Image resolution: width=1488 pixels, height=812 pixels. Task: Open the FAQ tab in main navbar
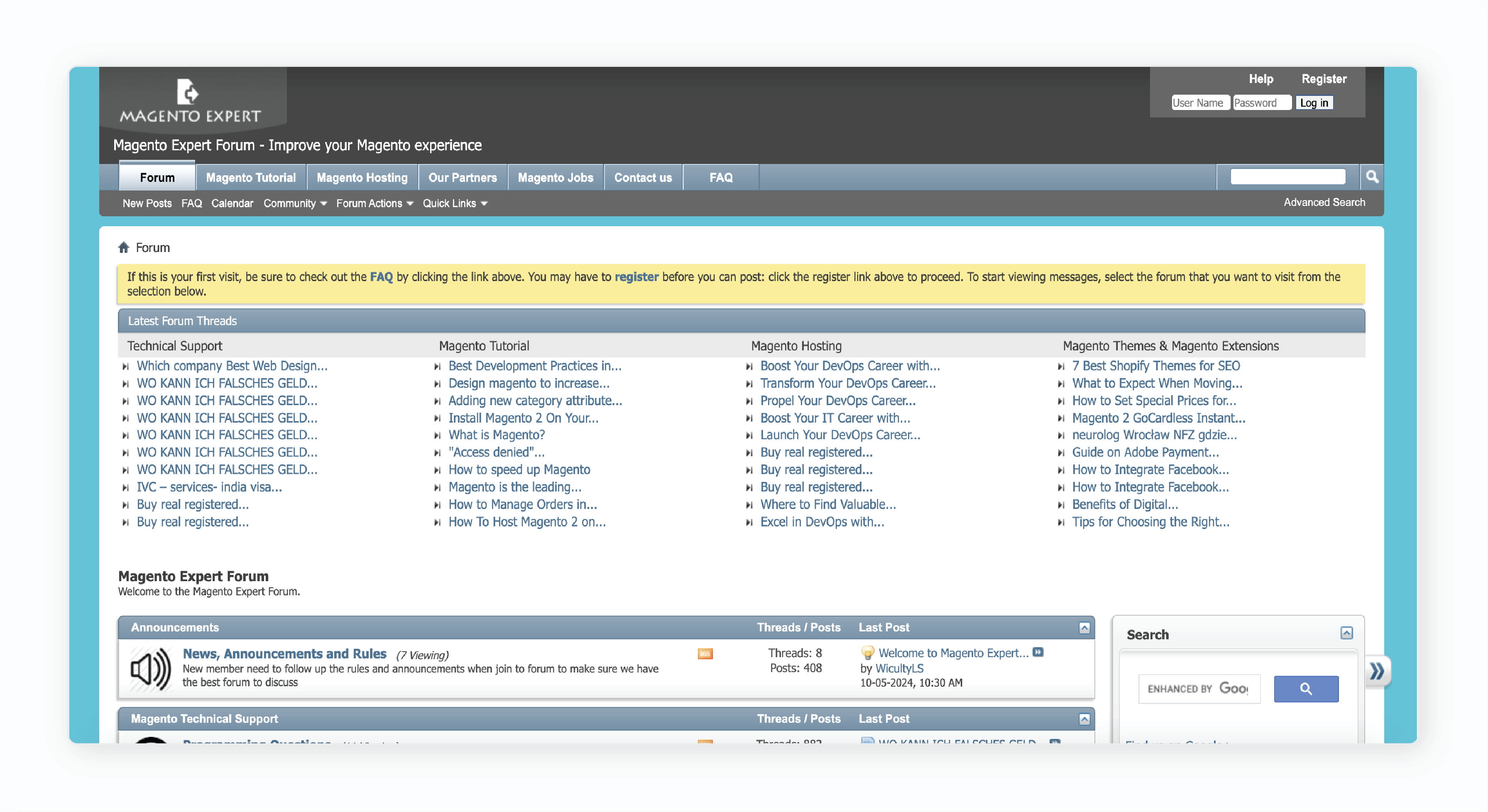pos(721,177)
